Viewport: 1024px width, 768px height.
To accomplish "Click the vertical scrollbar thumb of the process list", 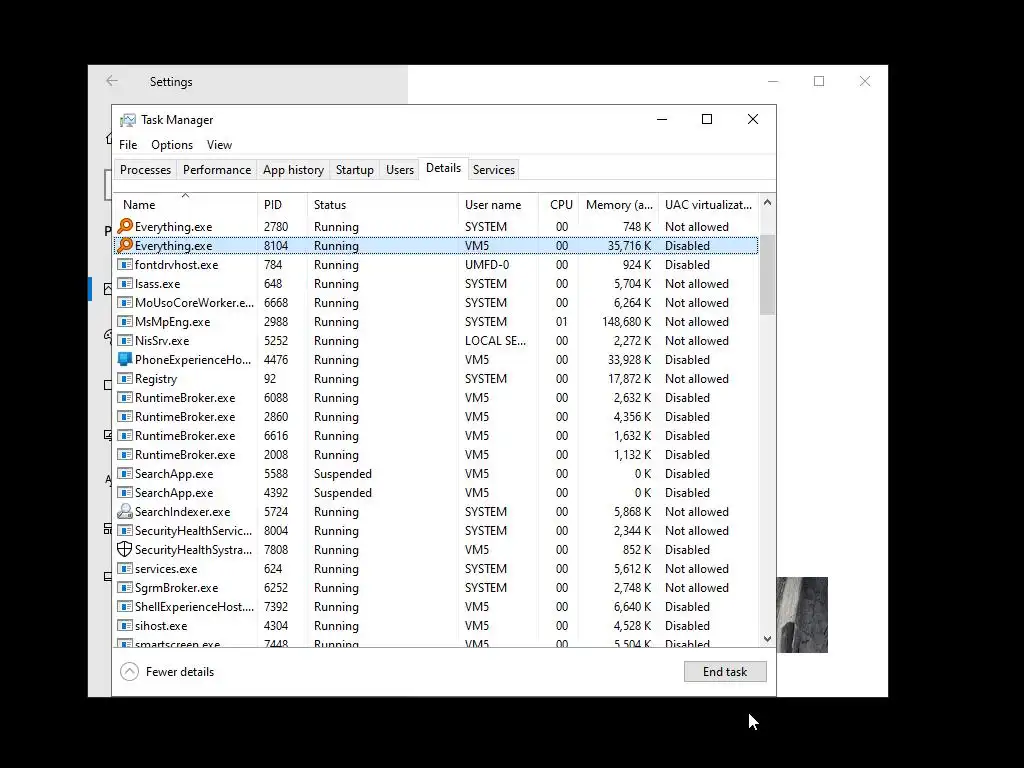I will pos(767,274).
